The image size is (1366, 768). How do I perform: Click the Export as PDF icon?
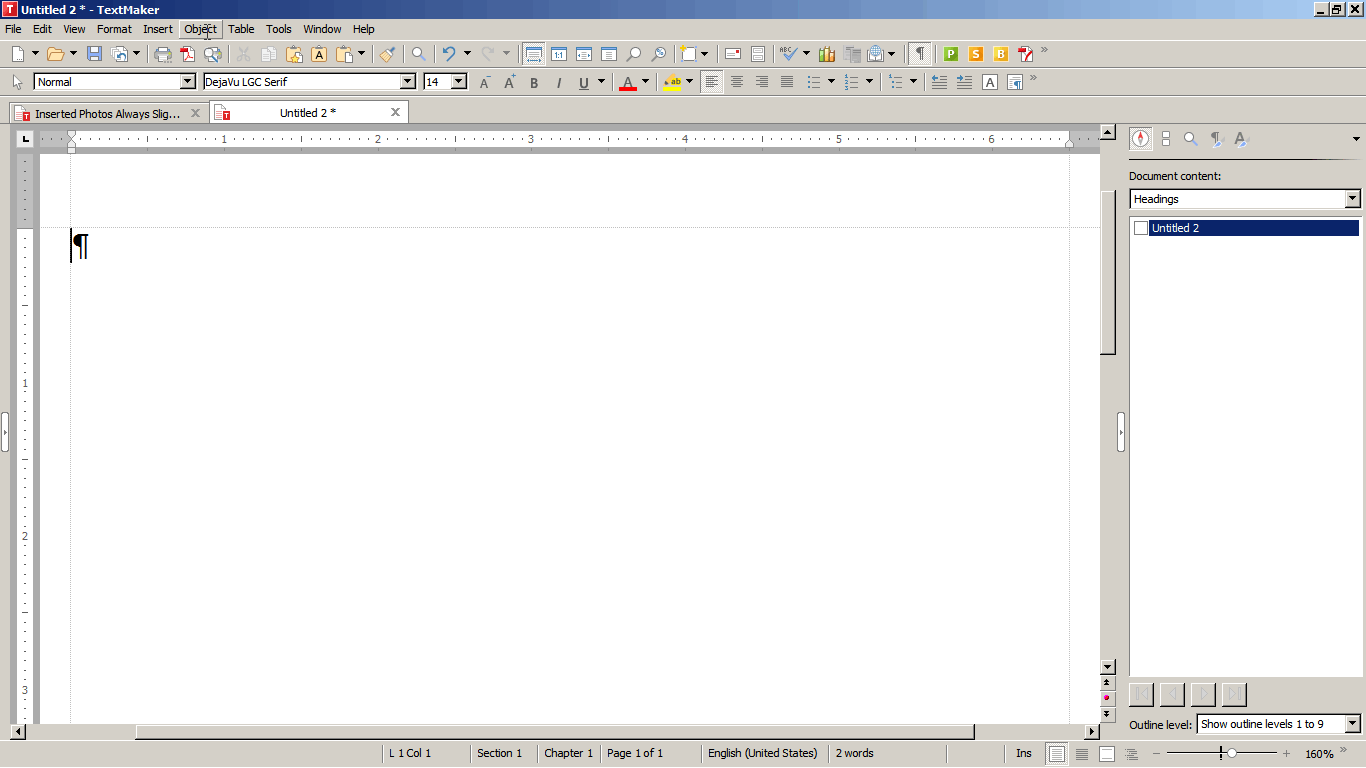pyautogui.click(x=187, y=54)
